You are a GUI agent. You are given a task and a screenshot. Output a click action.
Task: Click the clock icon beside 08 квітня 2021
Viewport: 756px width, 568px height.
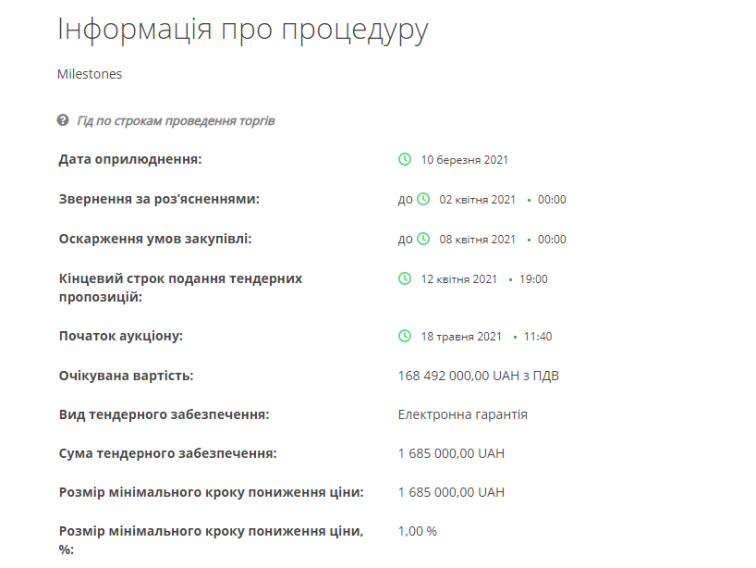(x=424, y=239)
